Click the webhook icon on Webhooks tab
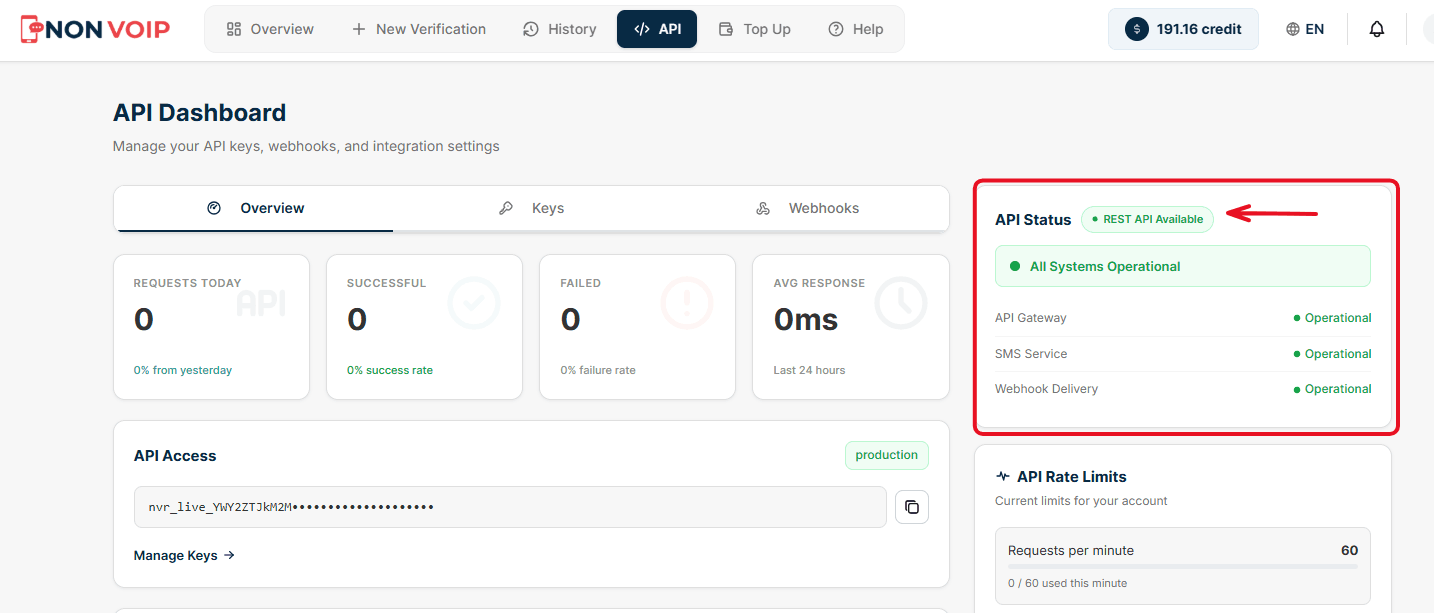The image size is (1434, 613). point(763,208)
